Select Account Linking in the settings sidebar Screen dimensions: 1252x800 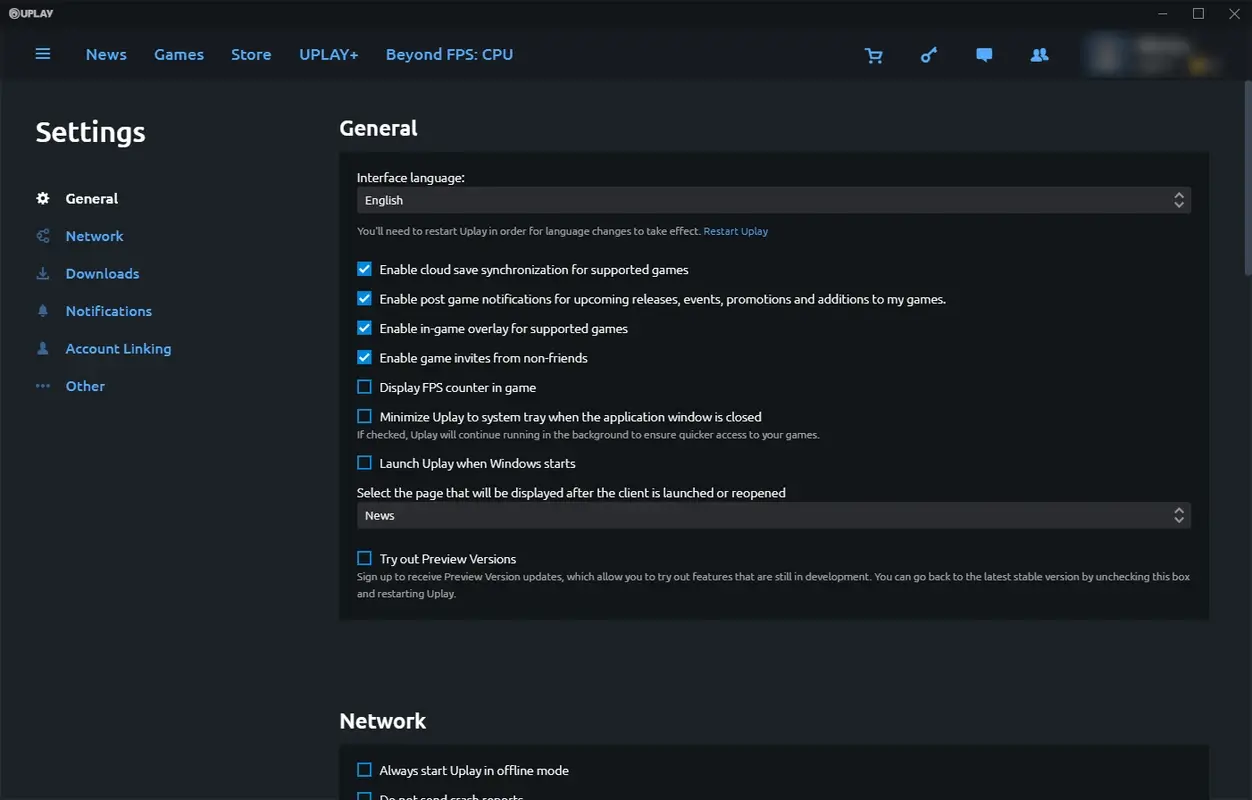click(118, 348)
